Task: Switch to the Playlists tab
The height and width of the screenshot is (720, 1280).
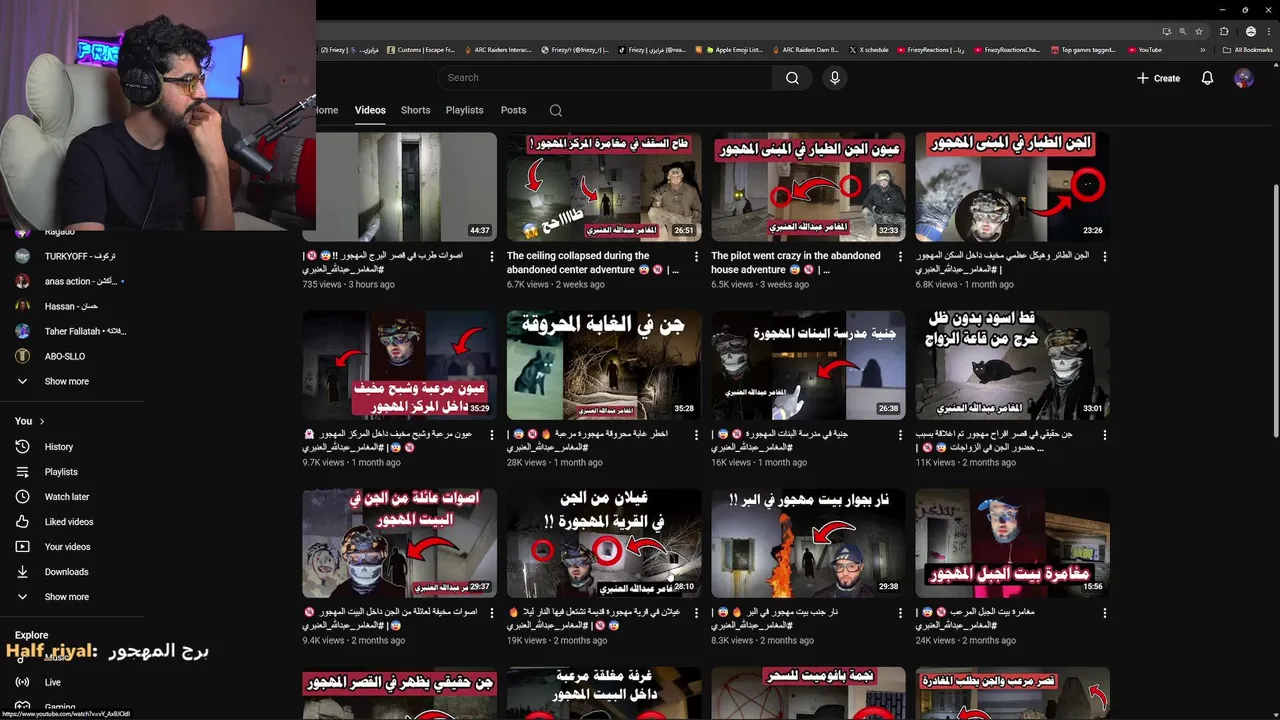Action: tap(464, 110)
